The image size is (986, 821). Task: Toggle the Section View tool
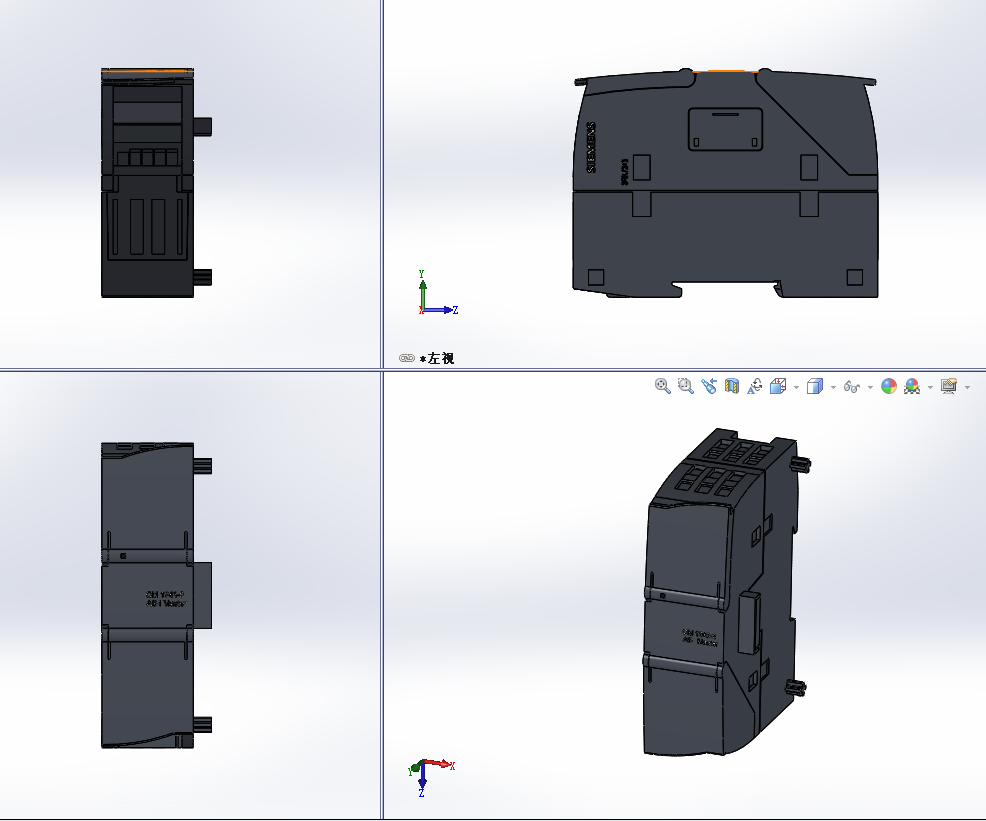(731, 385)
